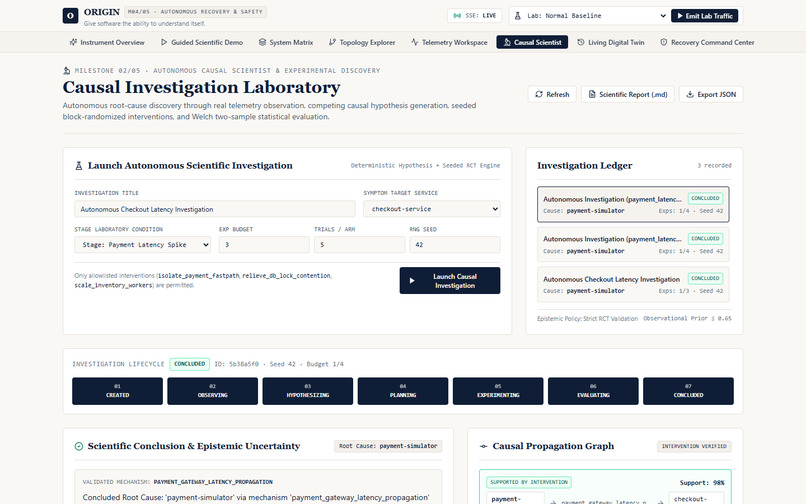This screenshot has width=806, height=504.
Task: Click the 'Support: 98%' value
Action: coord(702,482)
